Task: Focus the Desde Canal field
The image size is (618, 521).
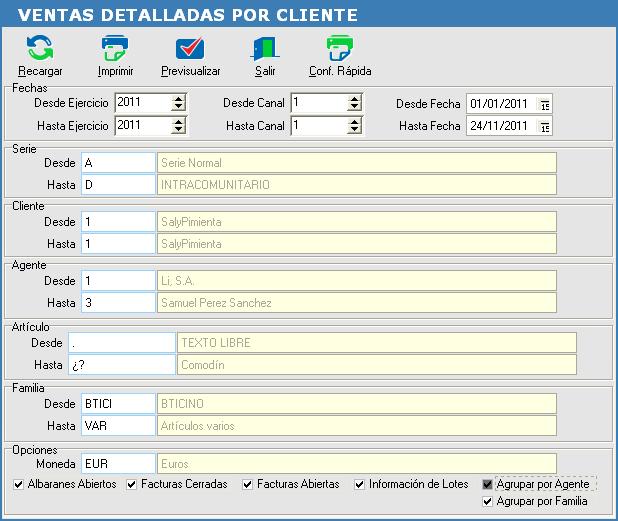Action: point(320,103)
